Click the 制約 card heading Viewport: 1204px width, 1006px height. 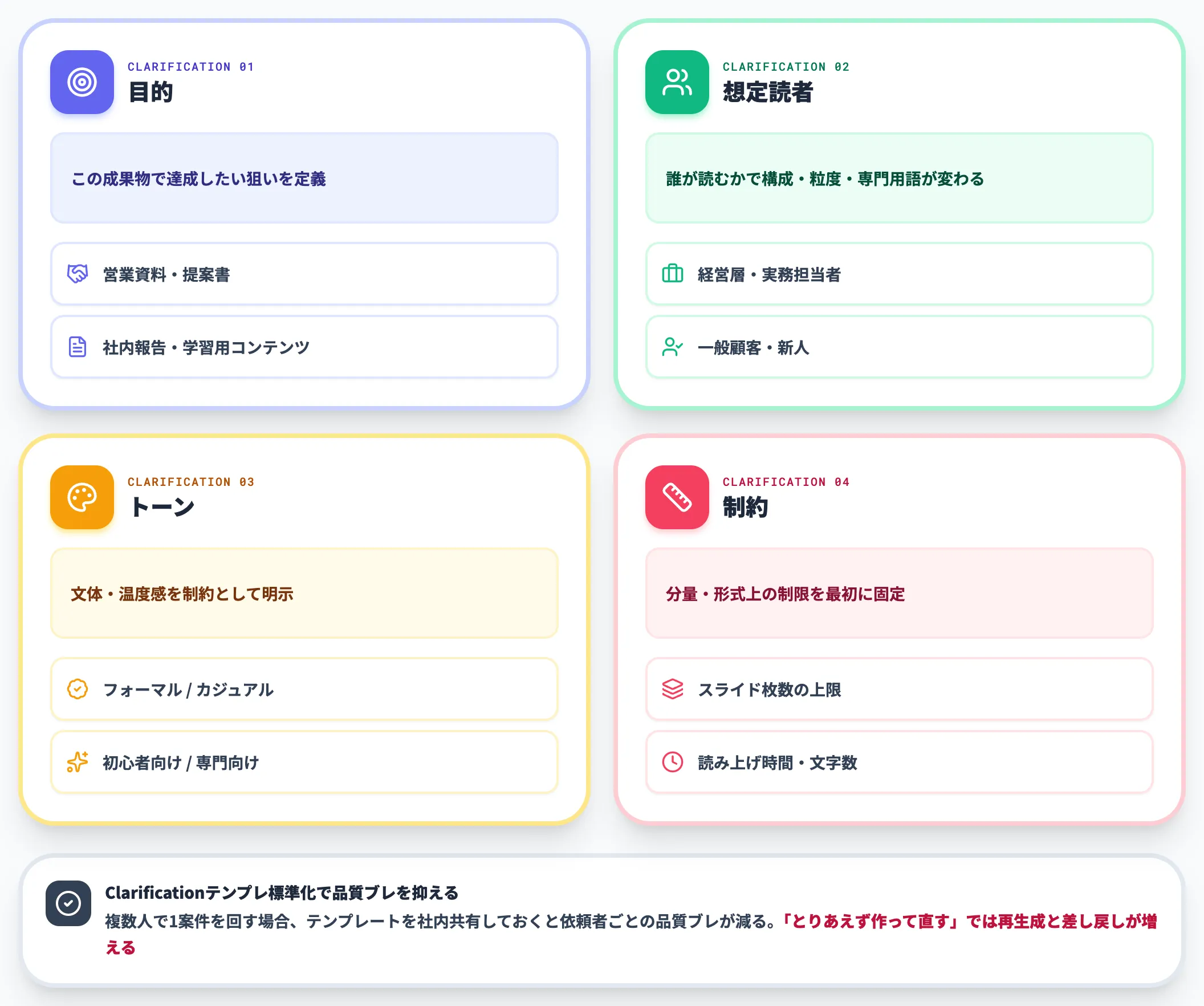(745, 508)
